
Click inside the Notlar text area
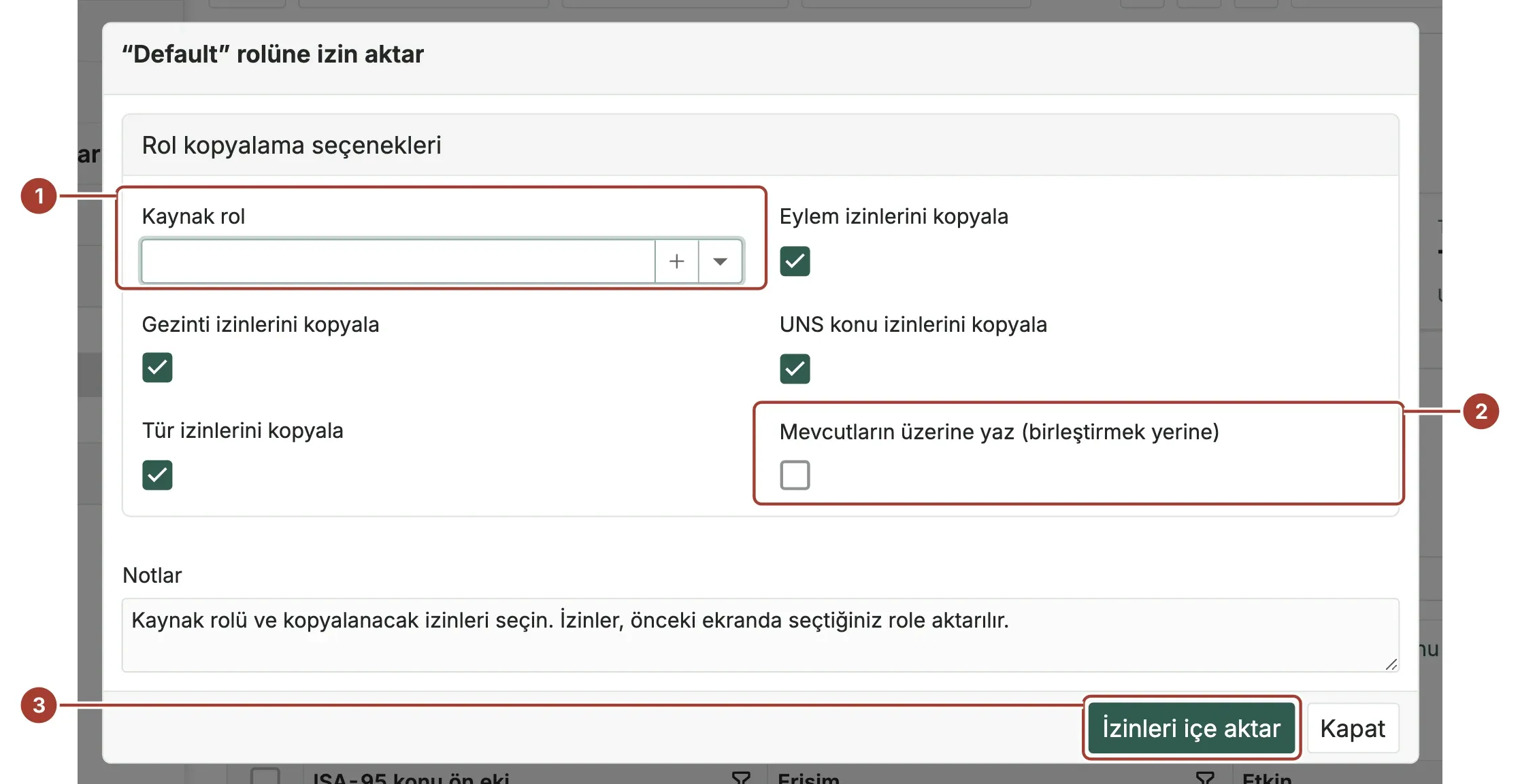(760, 635)
